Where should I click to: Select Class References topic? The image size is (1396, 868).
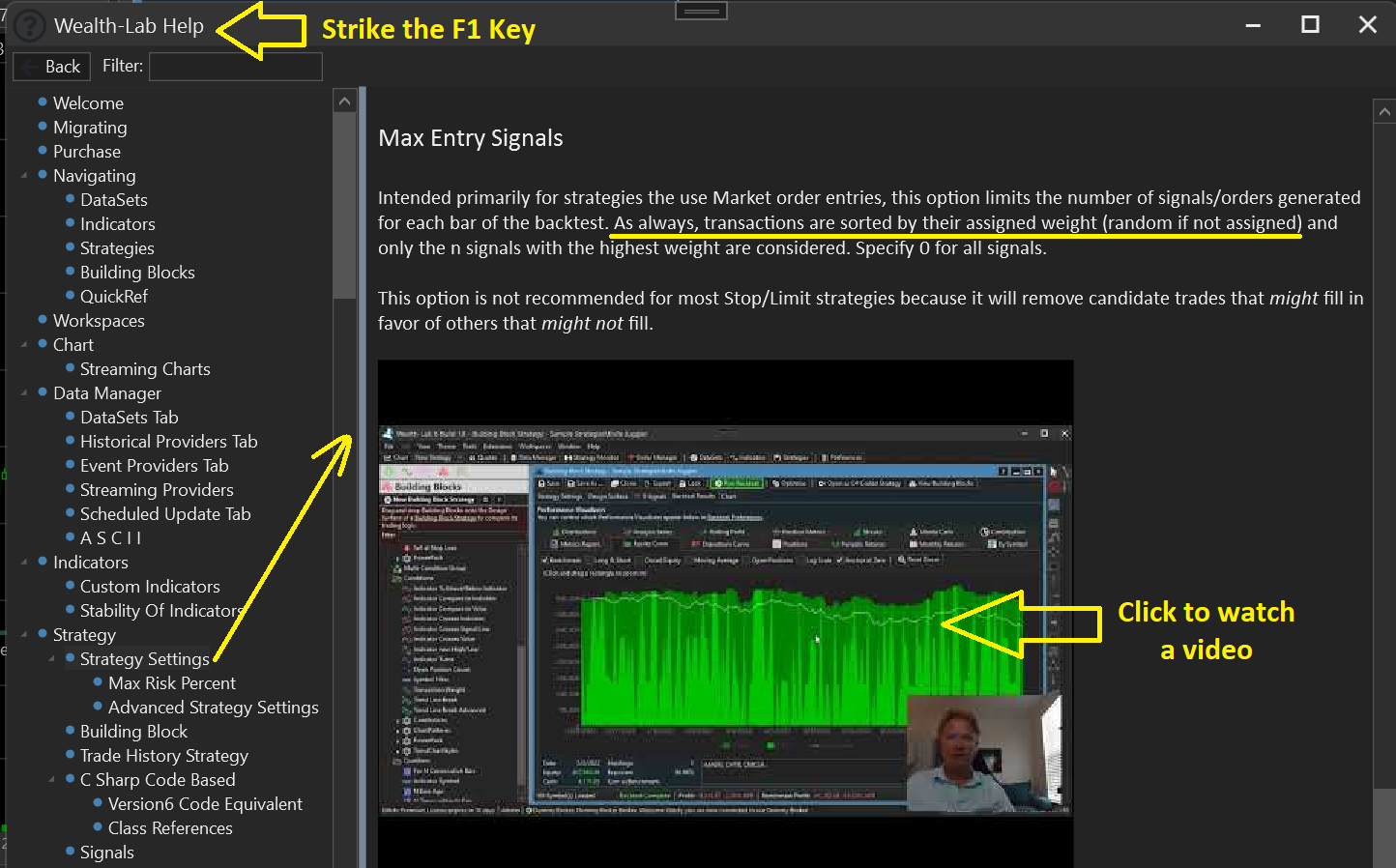pos(170,828)
